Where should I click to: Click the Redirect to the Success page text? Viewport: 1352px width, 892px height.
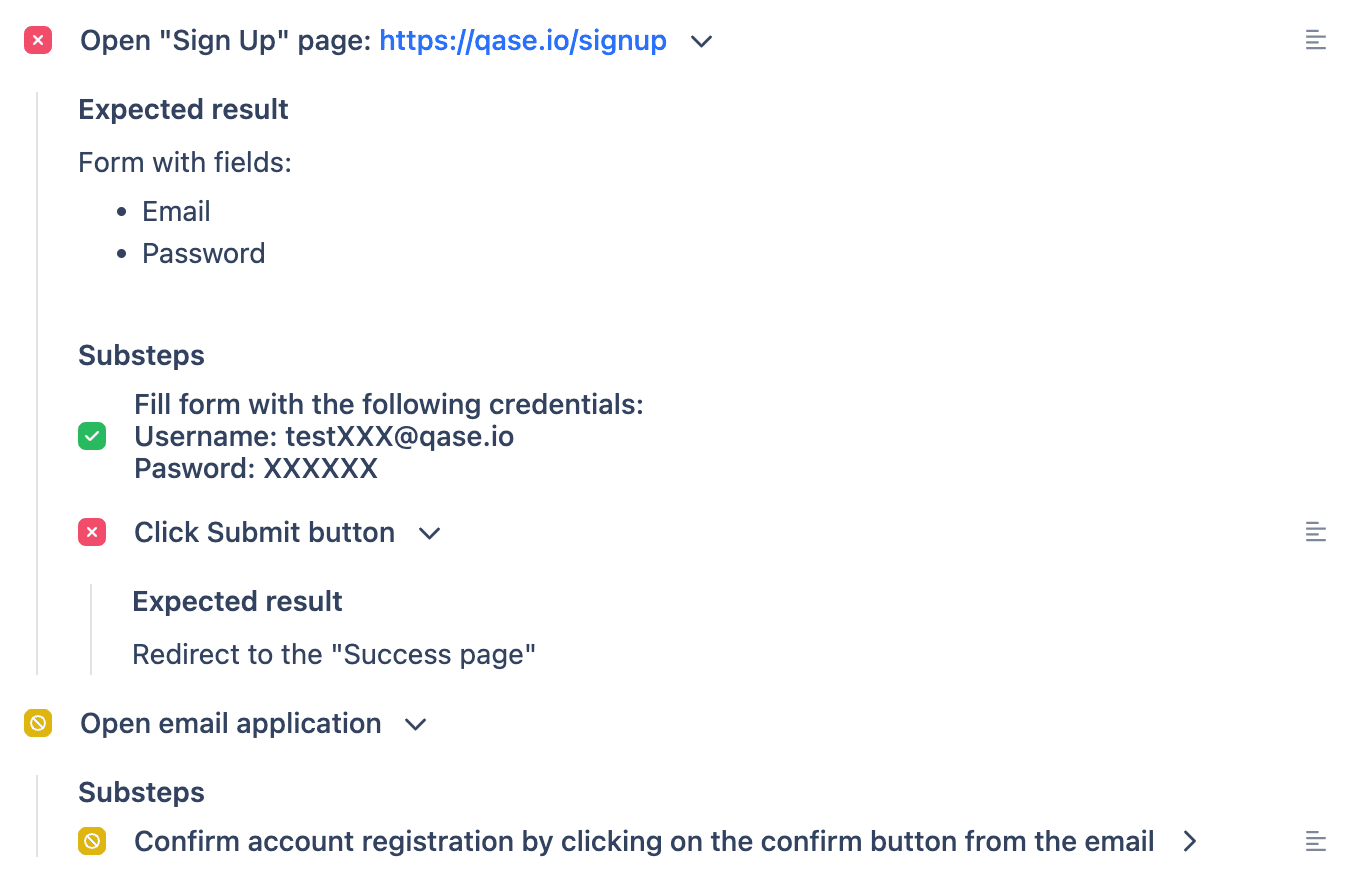tap(335, 654)
